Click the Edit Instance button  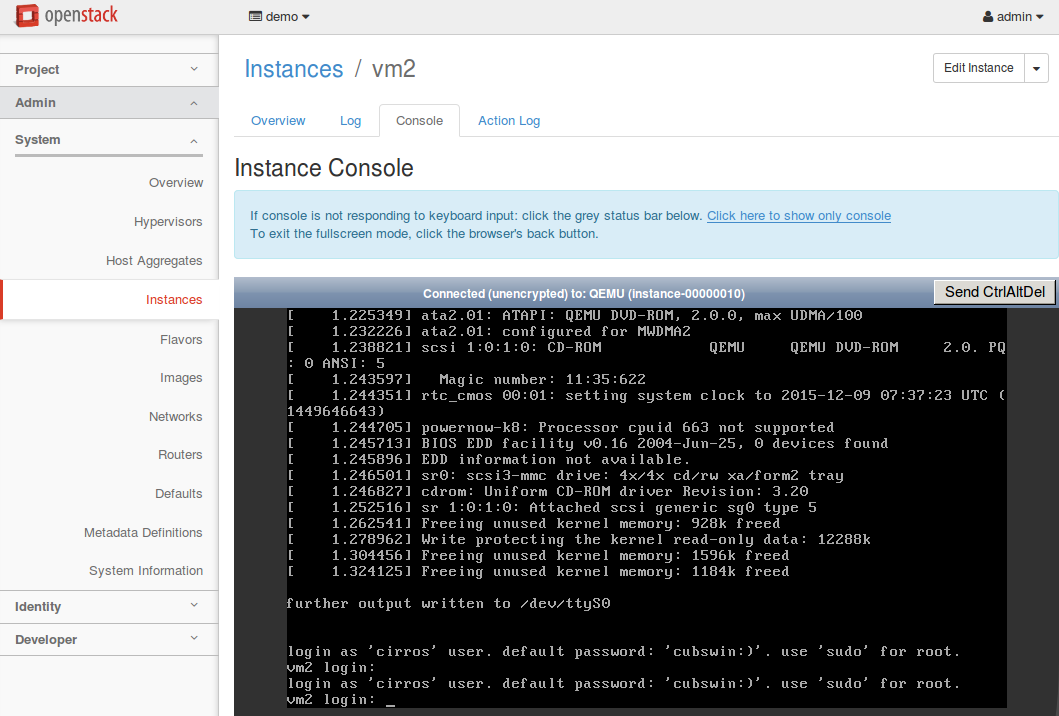pos(978,68)
